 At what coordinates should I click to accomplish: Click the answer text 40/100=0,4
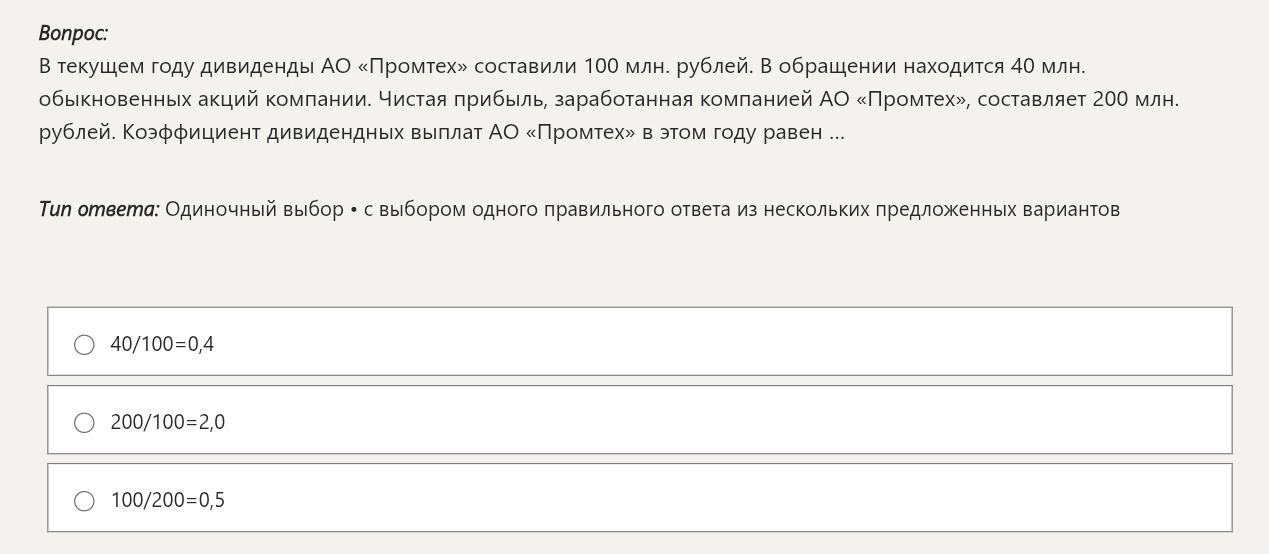[x=162, y=344]
